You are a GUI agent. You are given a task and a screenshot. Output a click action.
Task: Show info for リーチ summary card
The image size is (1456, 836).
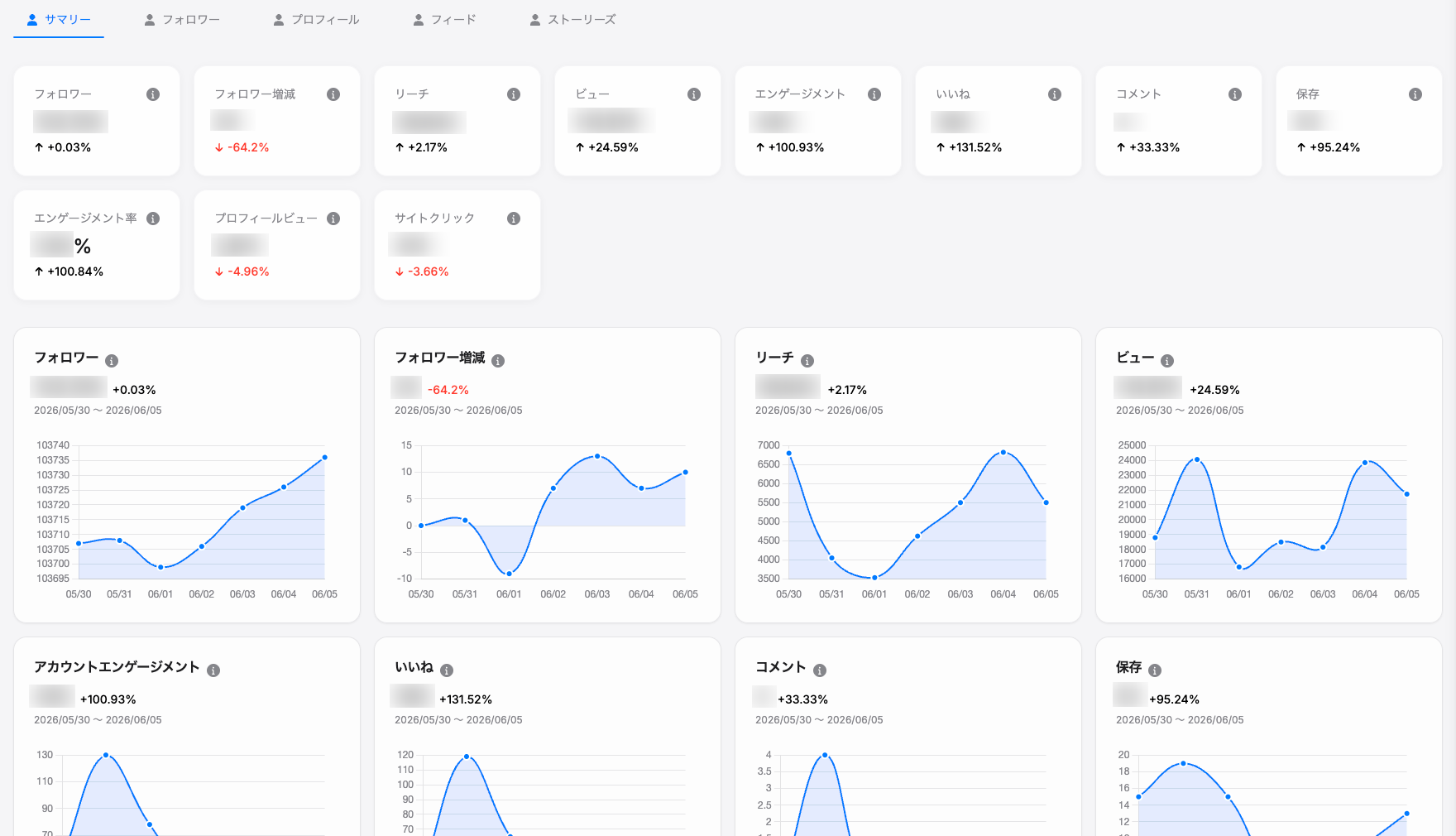[514, 94]
